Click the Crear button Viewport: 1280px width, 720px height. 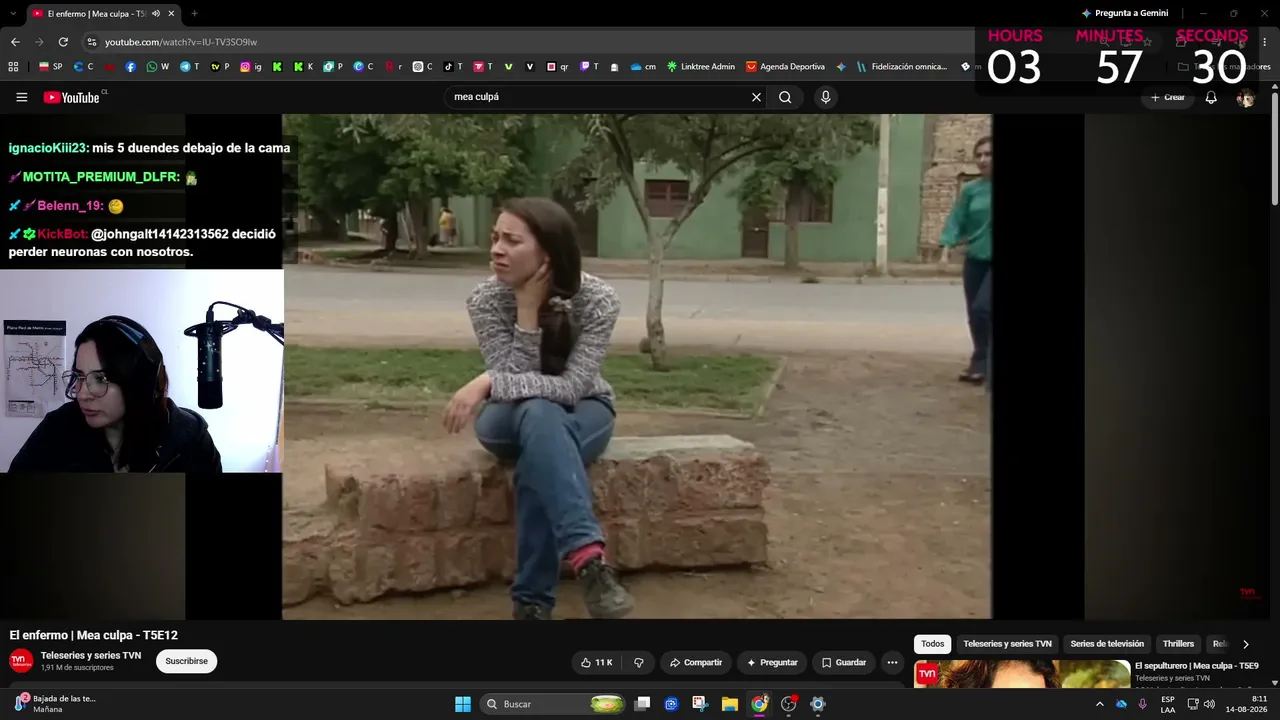pos(1167,97)
